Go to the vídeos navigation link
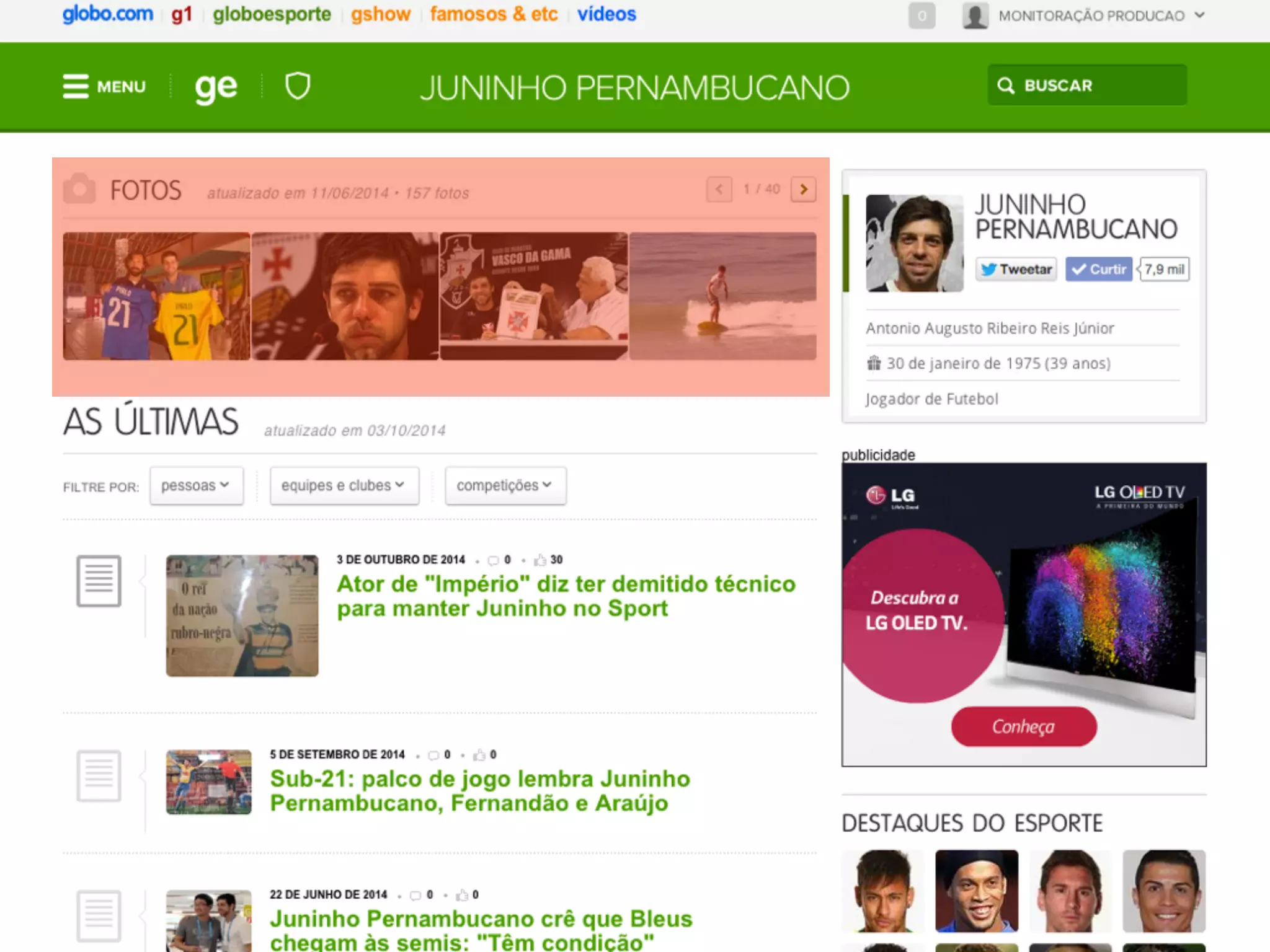 click(x=606, y=14)
